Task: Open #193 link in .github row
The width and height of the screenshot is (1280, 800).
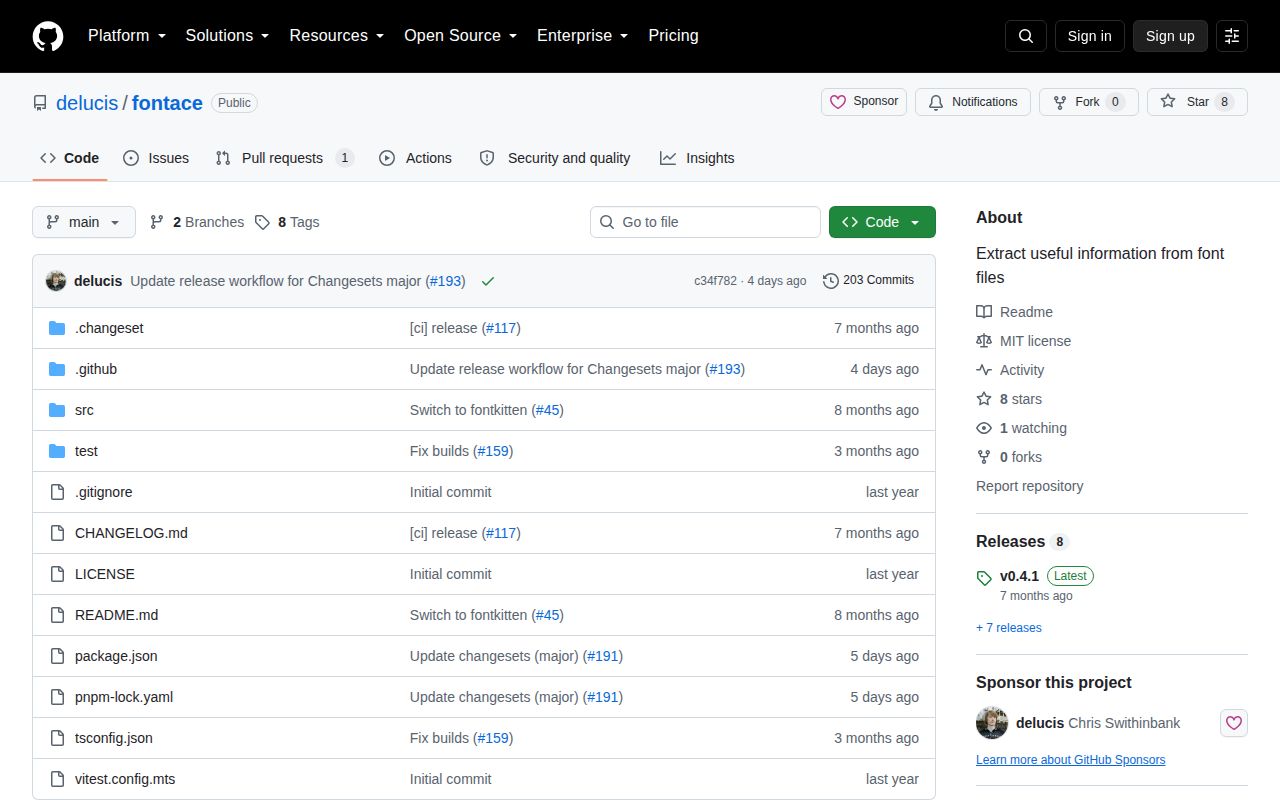Action: [725, 369]
